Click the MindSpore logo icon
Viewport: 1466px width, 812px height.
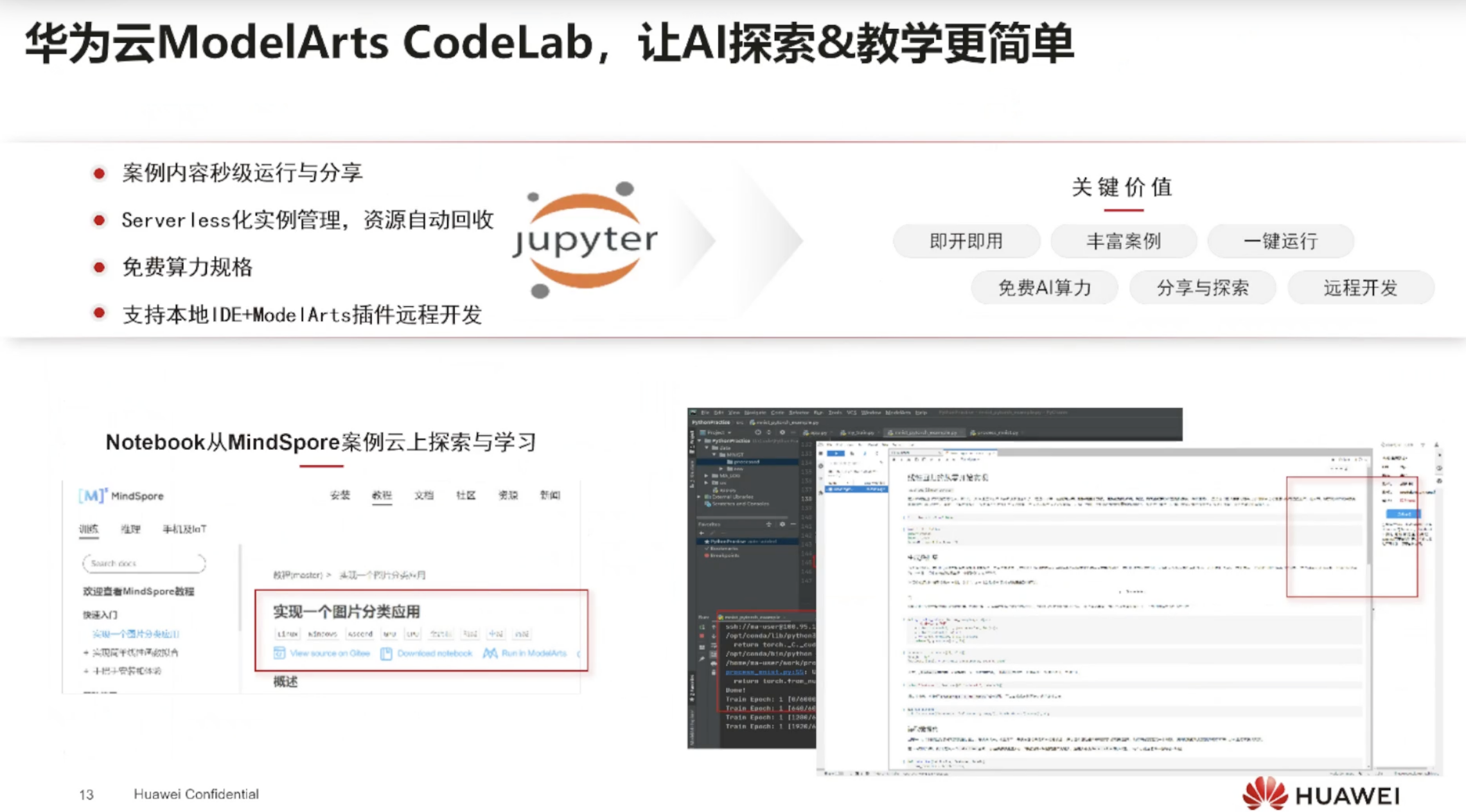click(93, 495)
